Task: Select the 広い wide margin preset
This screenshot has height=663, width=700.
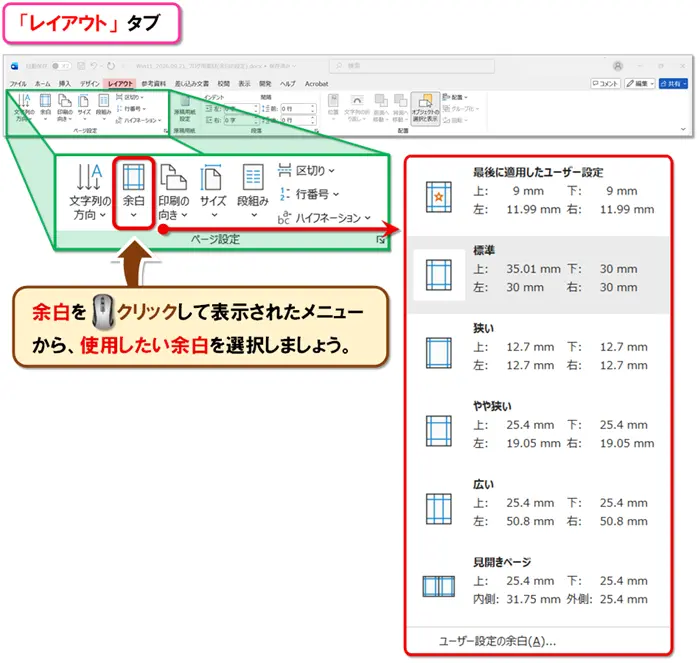Action: (538, 509)
